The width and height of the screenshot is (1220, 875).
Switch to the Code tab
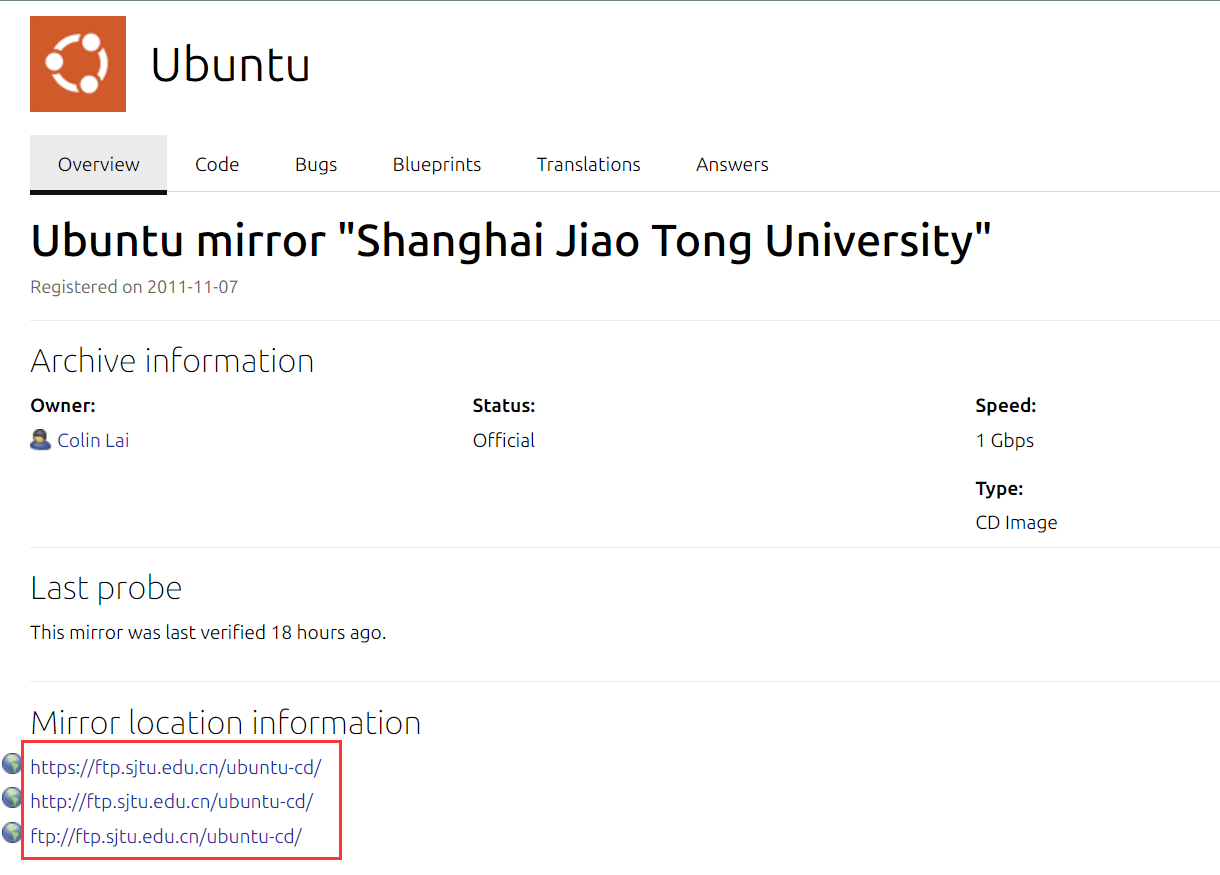tap(217, 164)
